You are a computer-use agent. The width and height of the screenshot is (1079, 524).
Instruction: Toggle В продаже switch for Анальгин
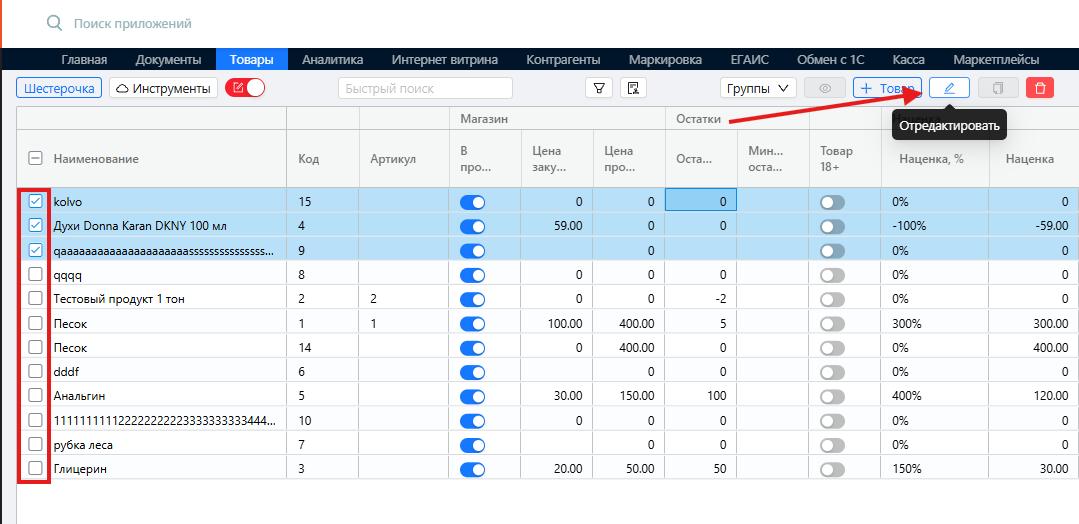click(472, 397)
